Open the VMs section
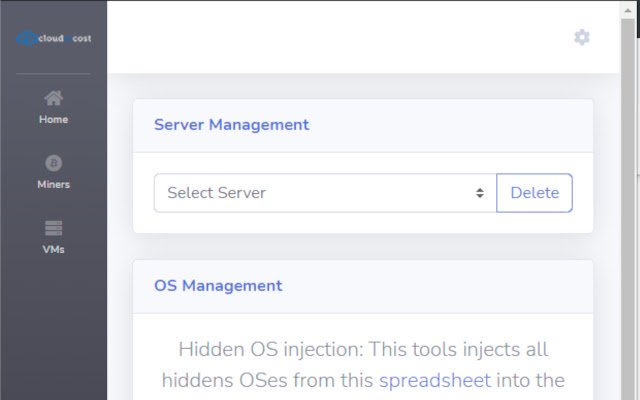Viewport: 640px width, 400px height. click(x=53, y=237)
